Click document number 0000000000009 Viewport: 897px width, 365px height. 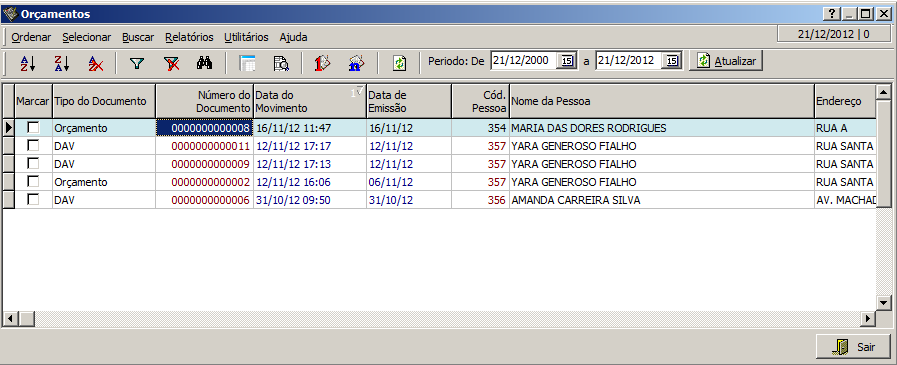(204, 164)
